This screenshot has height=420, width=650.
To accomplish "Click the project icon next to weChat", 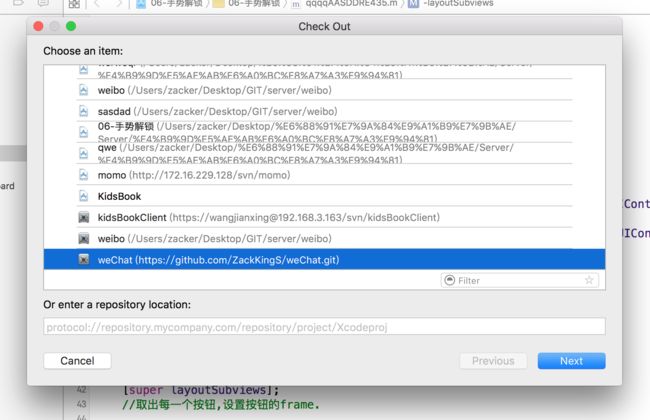I will point(84,260).
